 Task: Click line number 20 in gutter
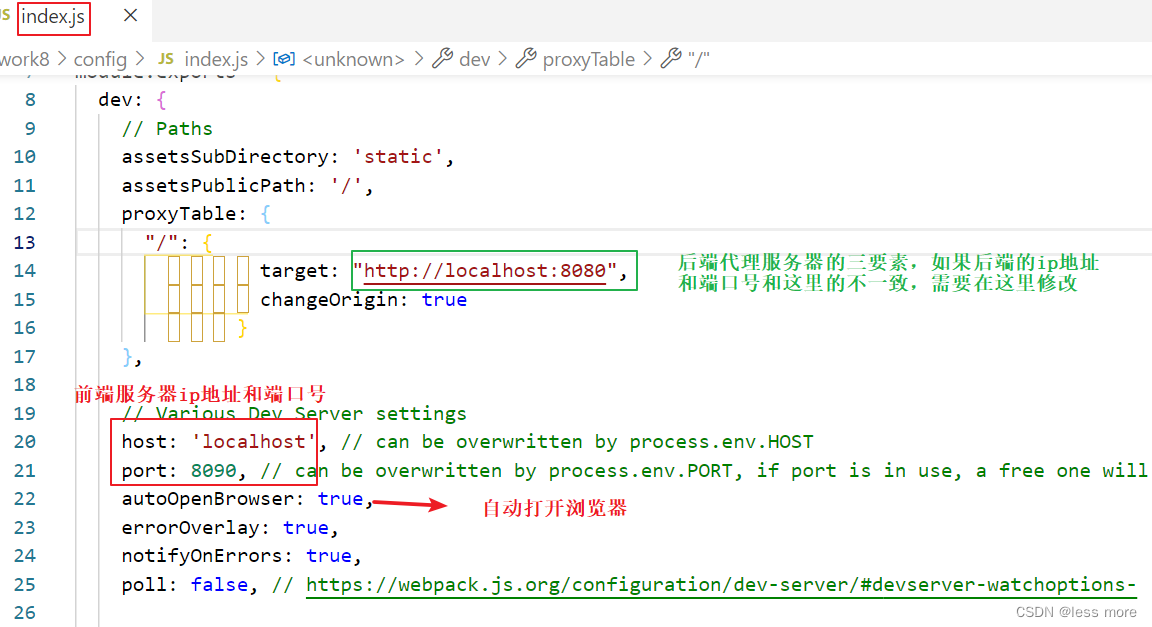pyautogui.click(x=24, y=442)
